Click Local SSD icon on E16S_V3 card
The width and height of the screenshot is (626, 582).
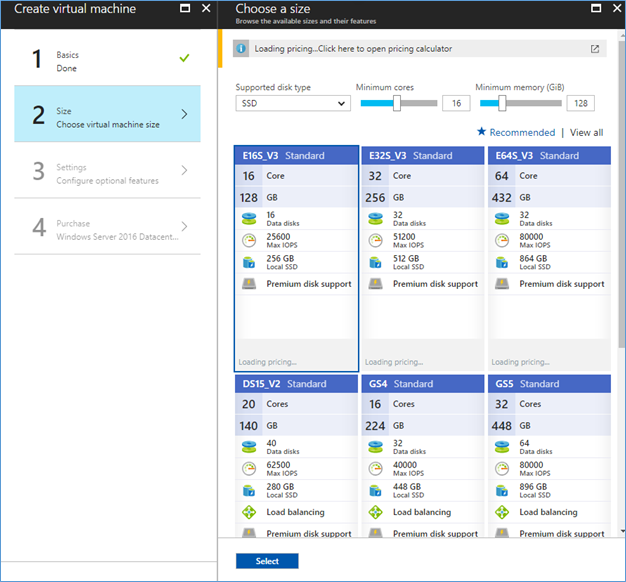click(249, 262)
